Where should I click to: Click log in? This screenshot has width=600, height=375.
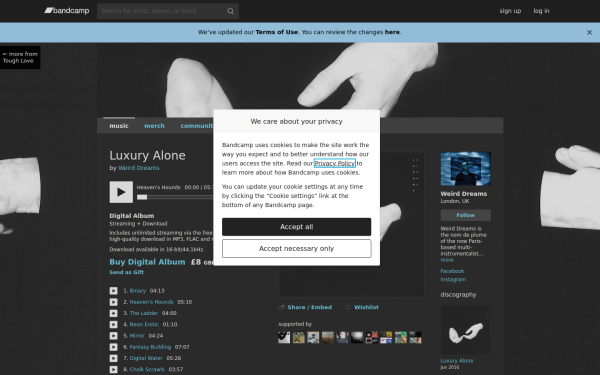coord(541,11)
